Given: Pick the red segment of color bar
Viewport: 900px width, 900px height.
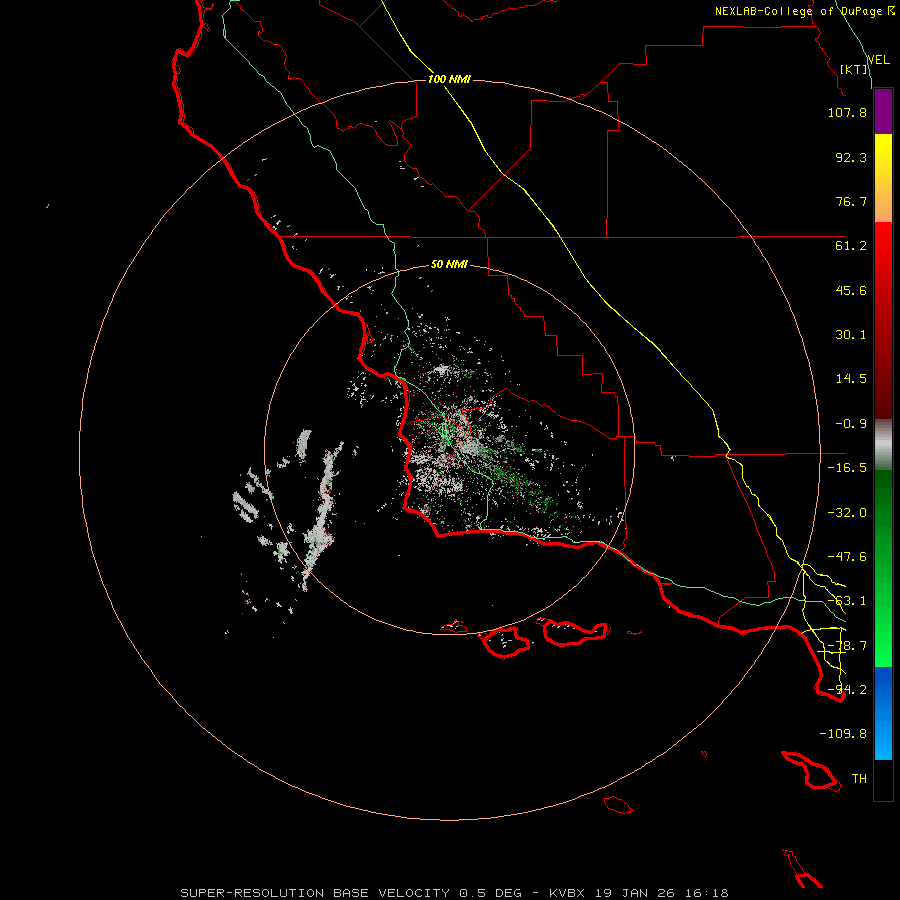Looking at the screenshot, I should [x=883, y=320].
